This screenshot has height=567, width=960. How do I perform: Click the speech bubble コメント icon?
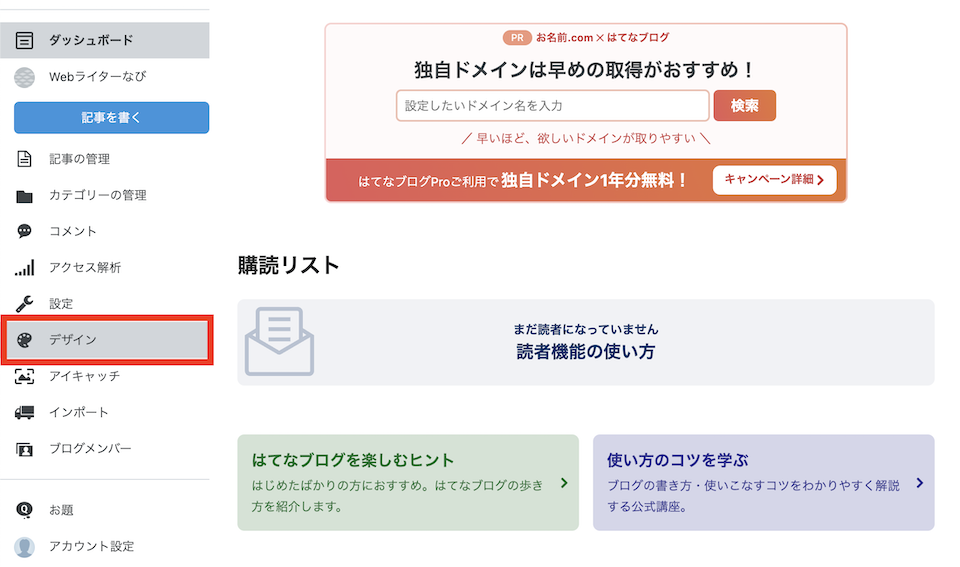tap(25, 232)
